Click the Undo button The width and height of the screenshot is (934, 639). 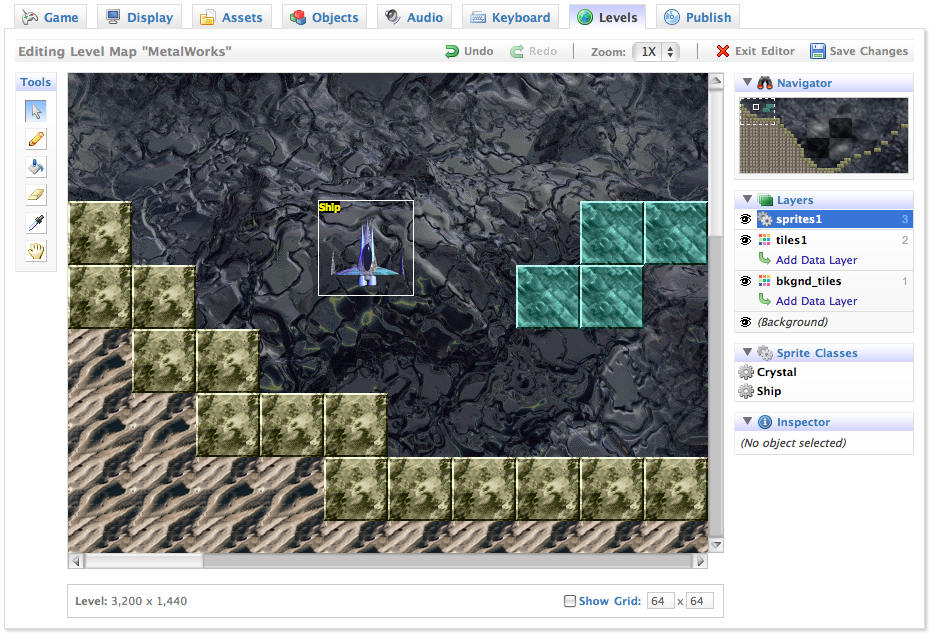click(x=469, y=51)
